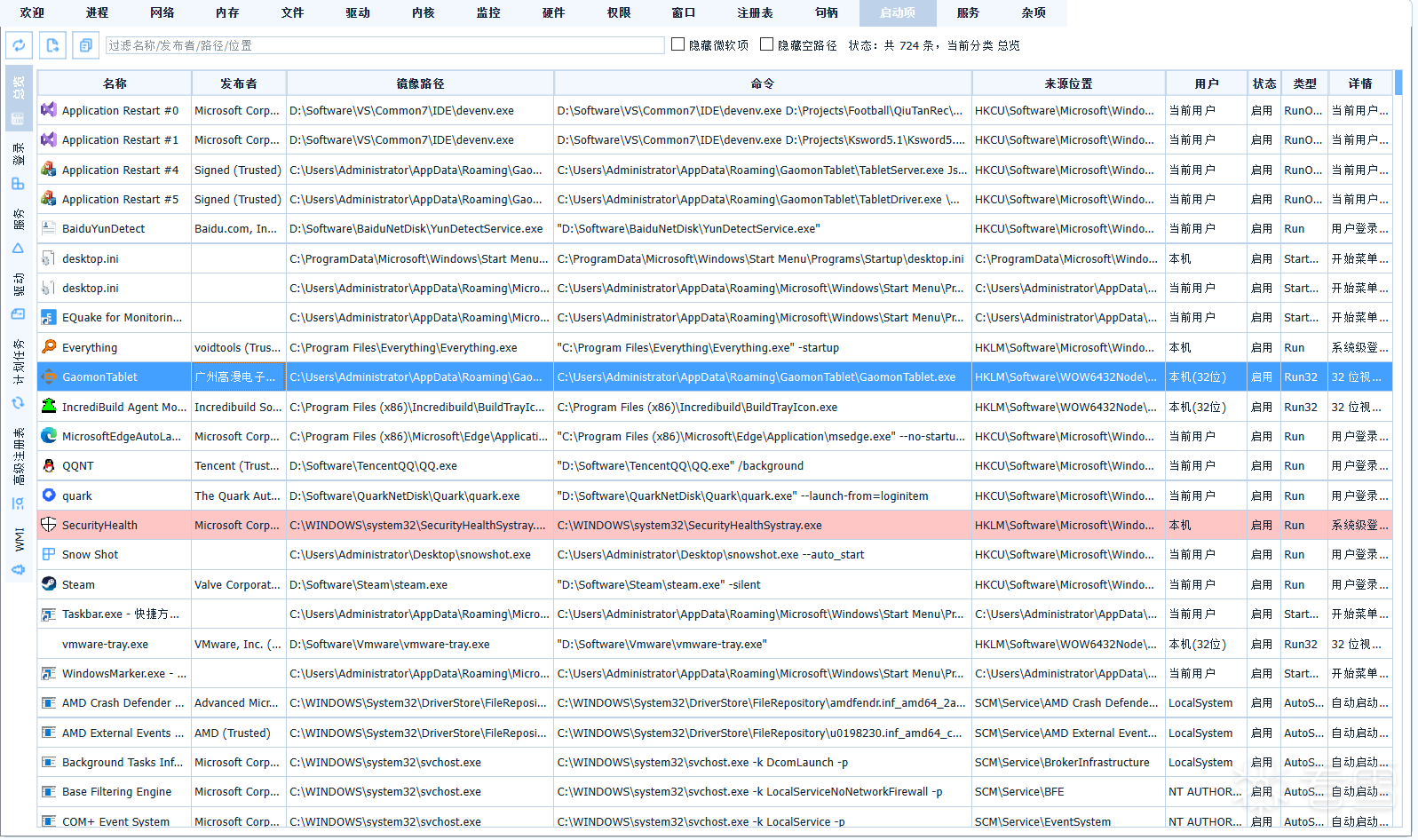
Task: Select the 驱动 side tab
Action: point(19,296)
